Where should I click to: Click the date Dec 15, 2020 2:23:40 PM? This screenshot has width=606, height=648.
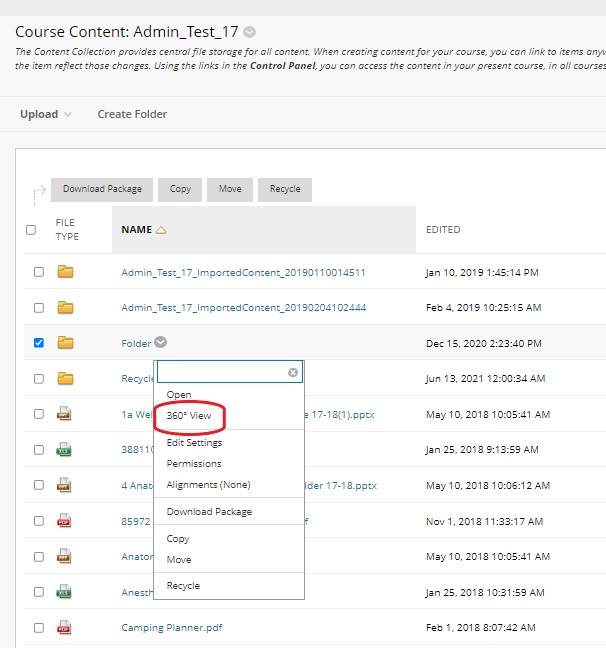(x=484, y=343)
